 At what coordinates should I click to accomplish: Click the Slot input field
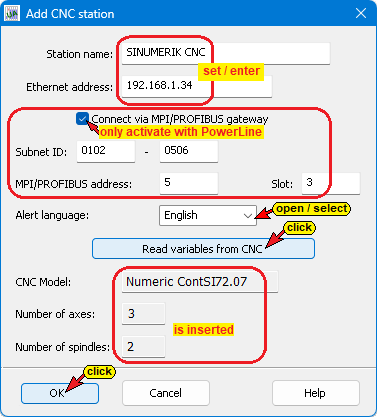tap(331, 183)
